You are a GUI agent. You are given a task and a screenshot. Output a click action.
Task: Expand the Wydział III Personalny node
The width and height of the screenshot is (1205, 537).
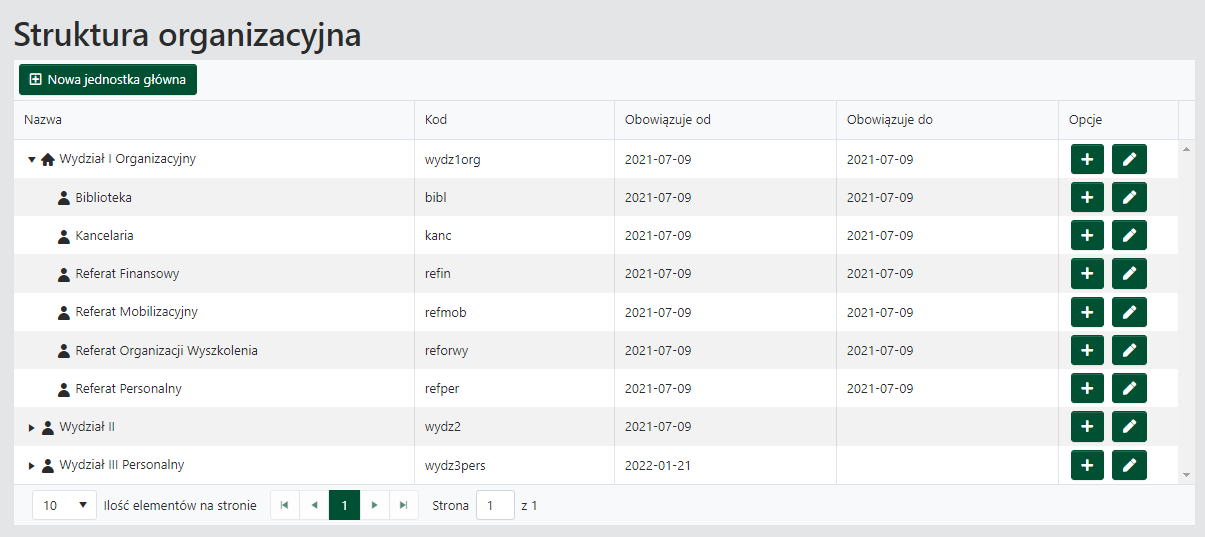32,466
